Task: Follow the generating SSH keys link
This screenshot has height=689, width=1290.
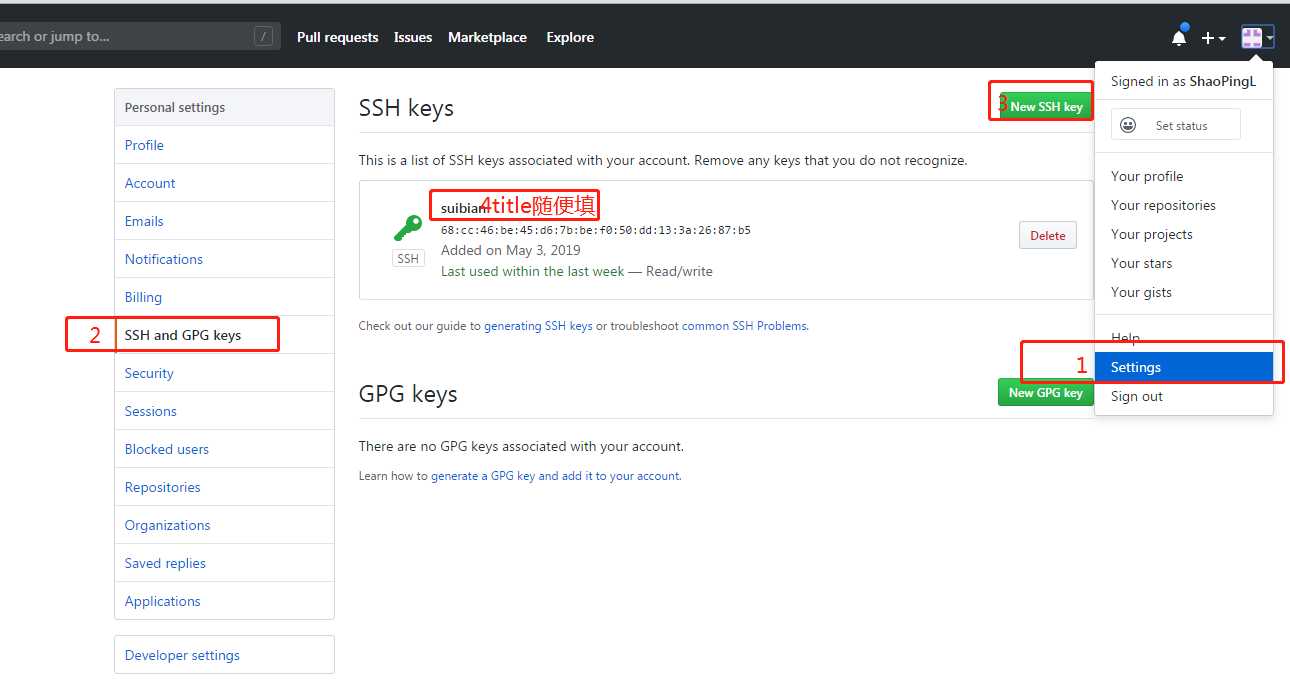Action: click(538, 326)
